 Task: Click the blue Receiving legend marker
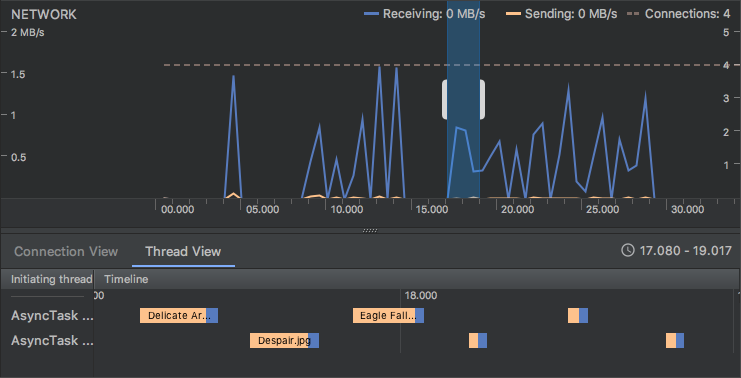coord(371,14)
